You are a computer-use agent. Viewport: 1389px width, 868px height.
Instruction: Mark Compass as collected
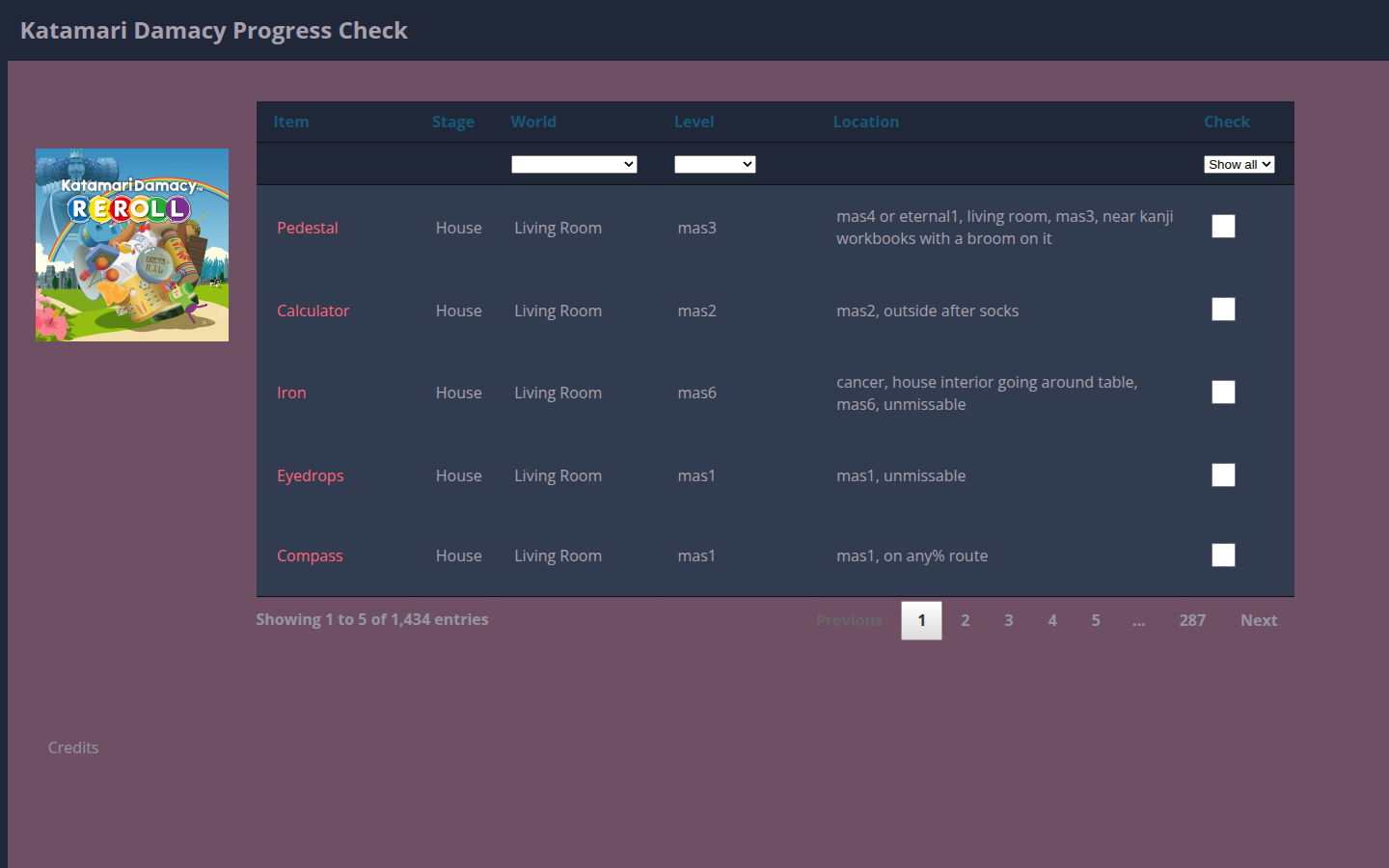coord(1223,555)
